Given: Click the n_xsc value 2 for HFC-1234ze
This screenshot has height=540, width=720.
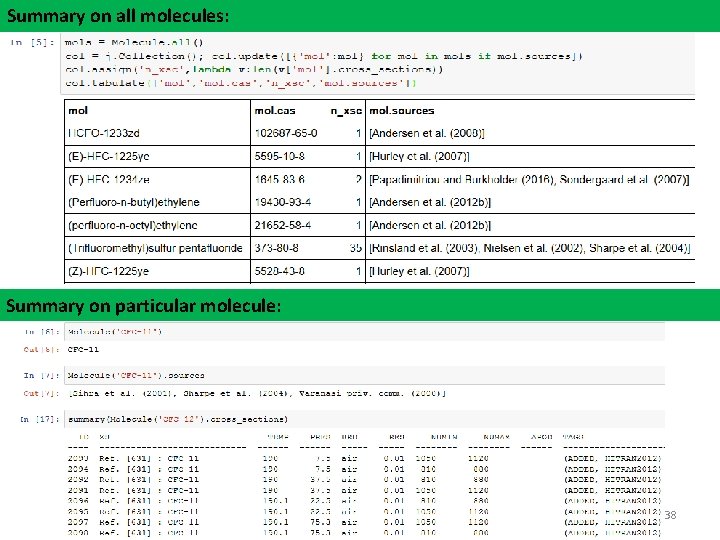Looking at the screenshot, I should [x=358, y=180].
